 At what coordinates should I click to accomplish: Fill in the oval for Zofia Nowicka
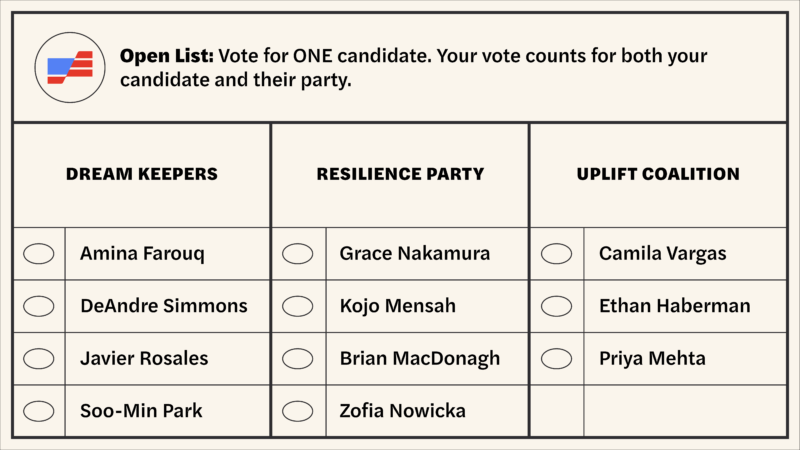click(x=298, y=410)
